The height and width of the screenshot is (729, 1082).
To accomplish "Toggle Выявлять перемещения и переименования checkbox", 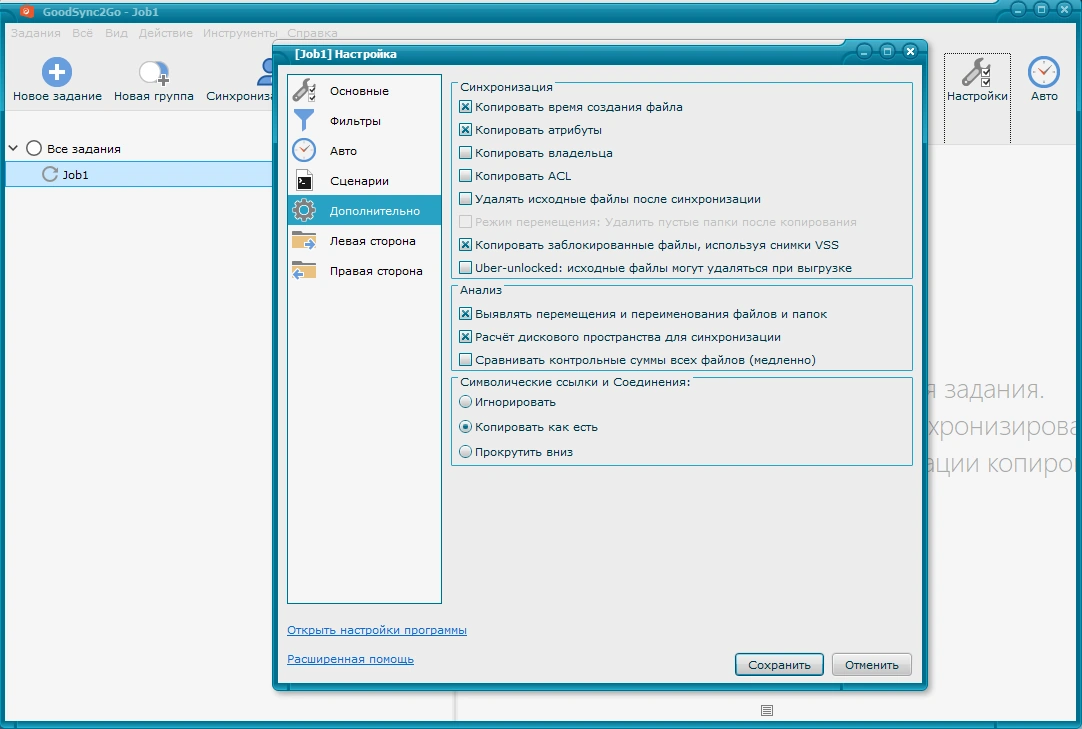I will [x=465, y=314].
